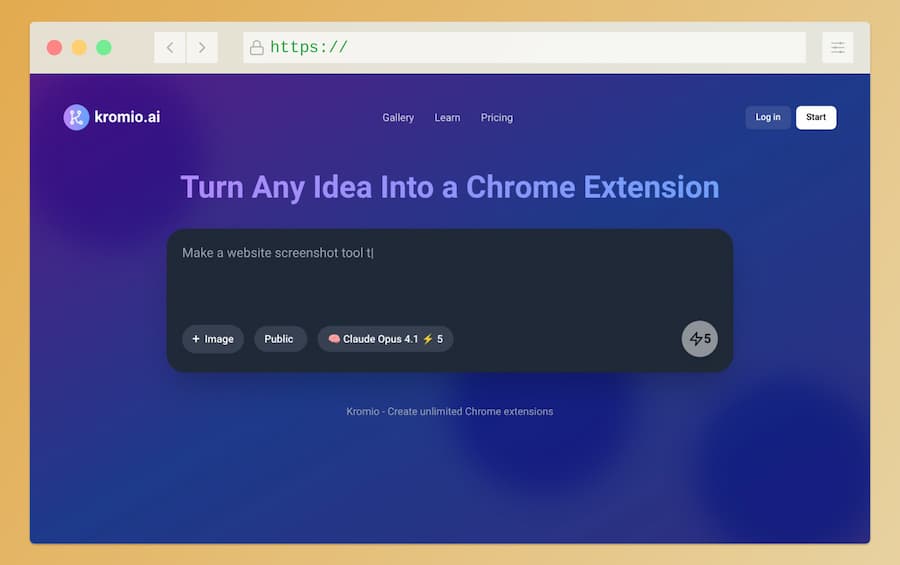Viewport: 900px width, 565px height.
Task: Click the green maximize window dot
Action: (x=104, y=48)
